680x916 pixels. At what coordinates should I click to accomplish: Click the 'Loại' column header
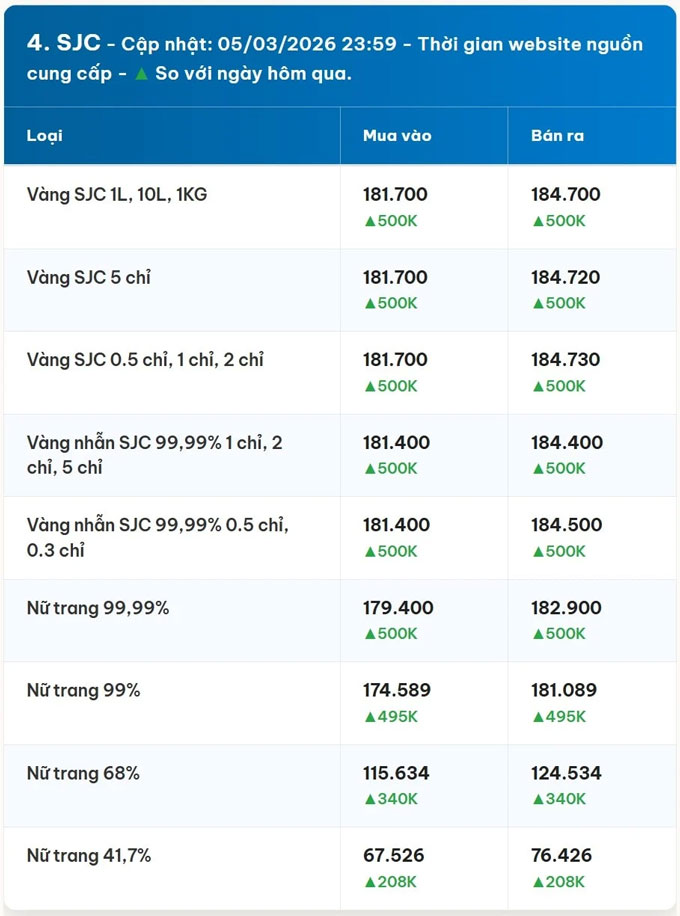pos(45,135)
